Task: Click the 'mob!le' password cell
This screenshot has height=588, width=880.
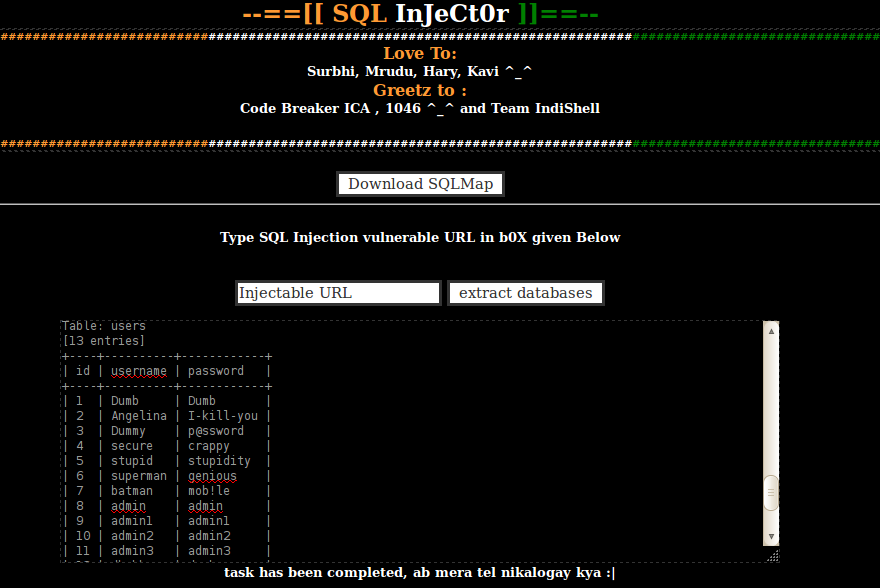Action: [209, 491]
